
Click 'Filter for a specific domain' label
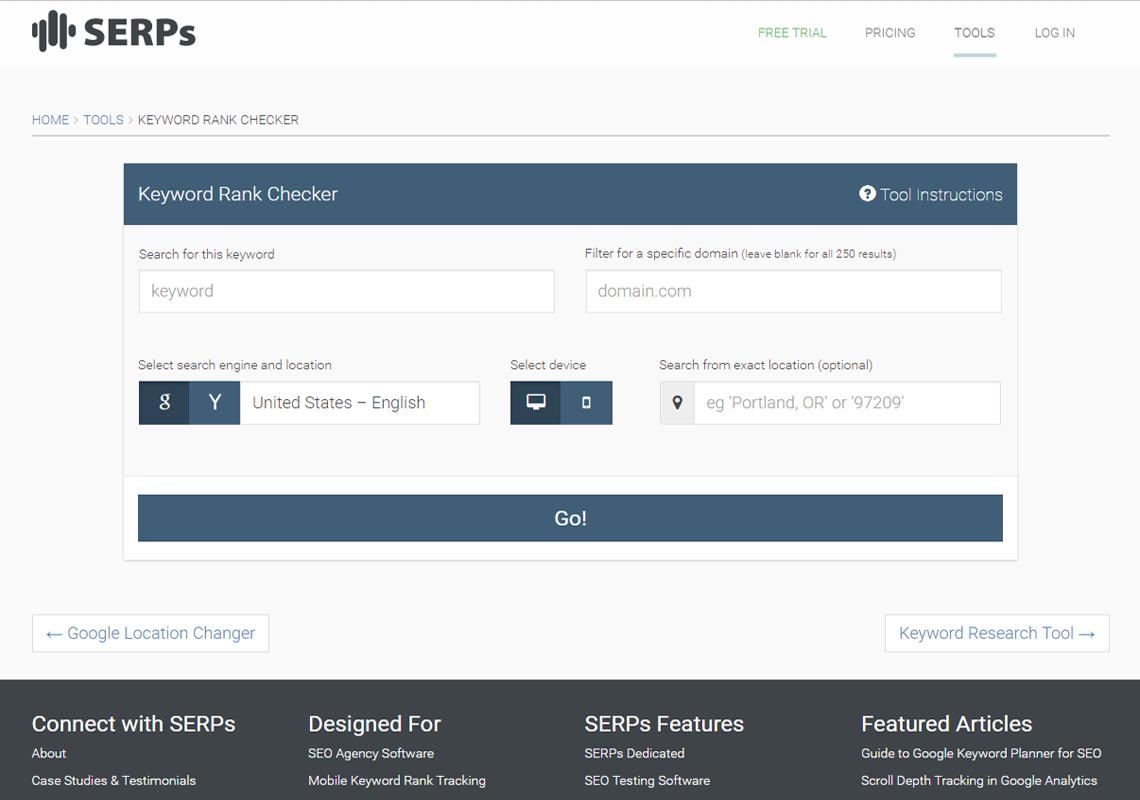(x=740, y=253)
